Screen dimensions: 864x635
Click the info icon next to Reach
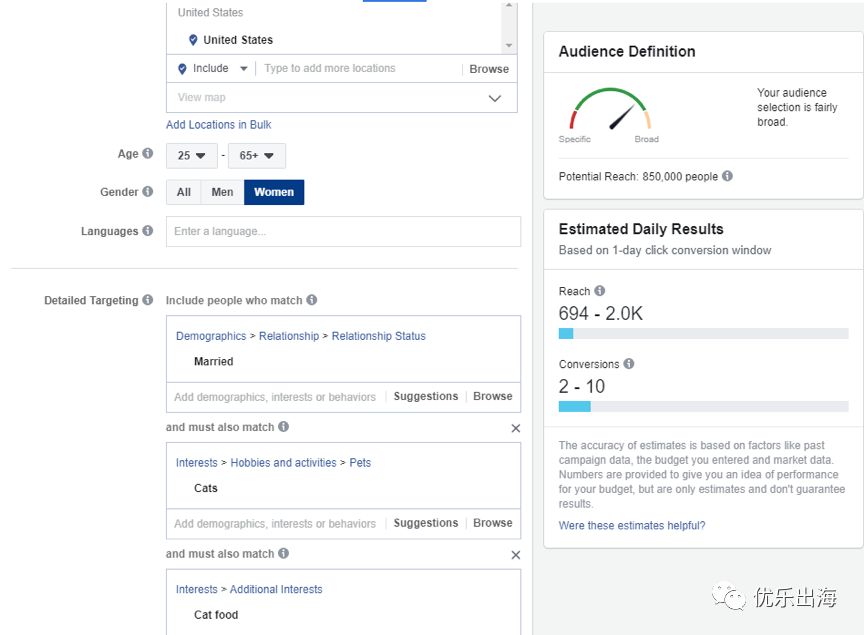600,291
